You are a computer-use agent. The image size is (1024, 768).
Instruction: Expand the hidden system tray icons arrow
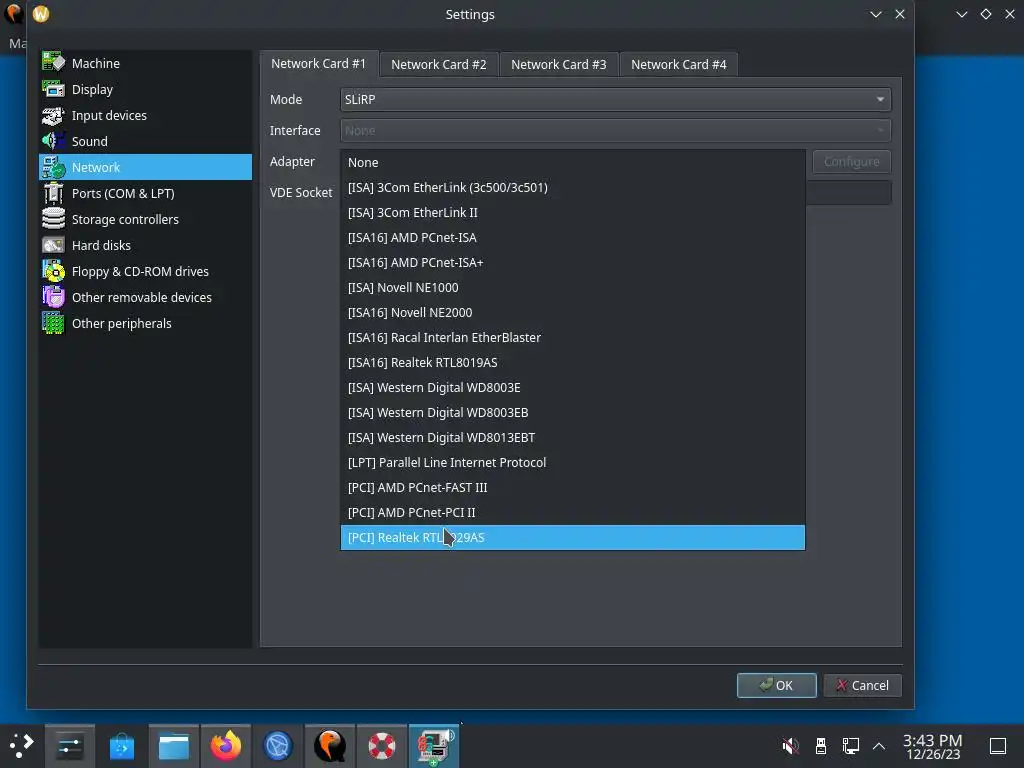[879, 746]
